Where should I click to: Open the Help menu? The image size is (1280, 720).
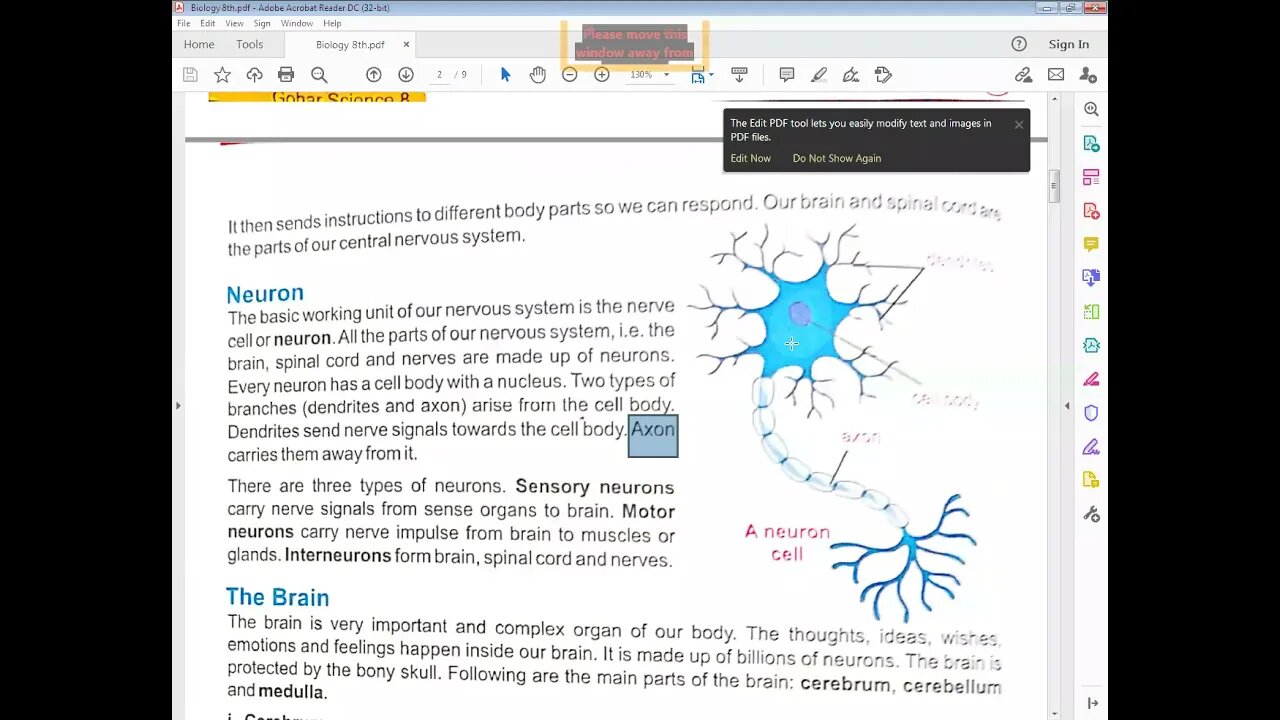[x=332, y=23]
